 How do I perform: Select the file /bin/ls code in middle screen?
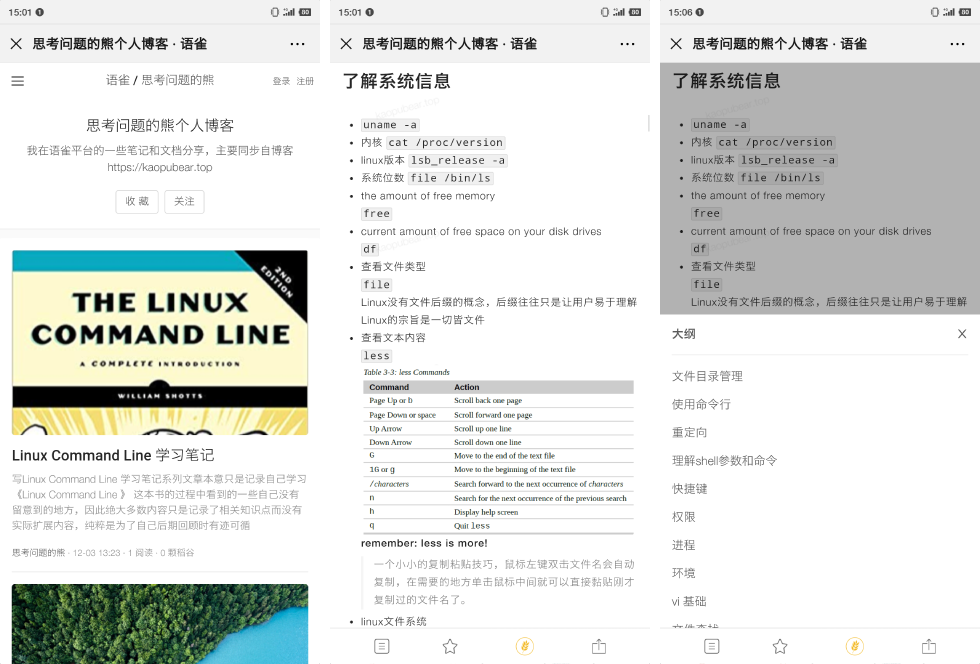click(451, 178)
